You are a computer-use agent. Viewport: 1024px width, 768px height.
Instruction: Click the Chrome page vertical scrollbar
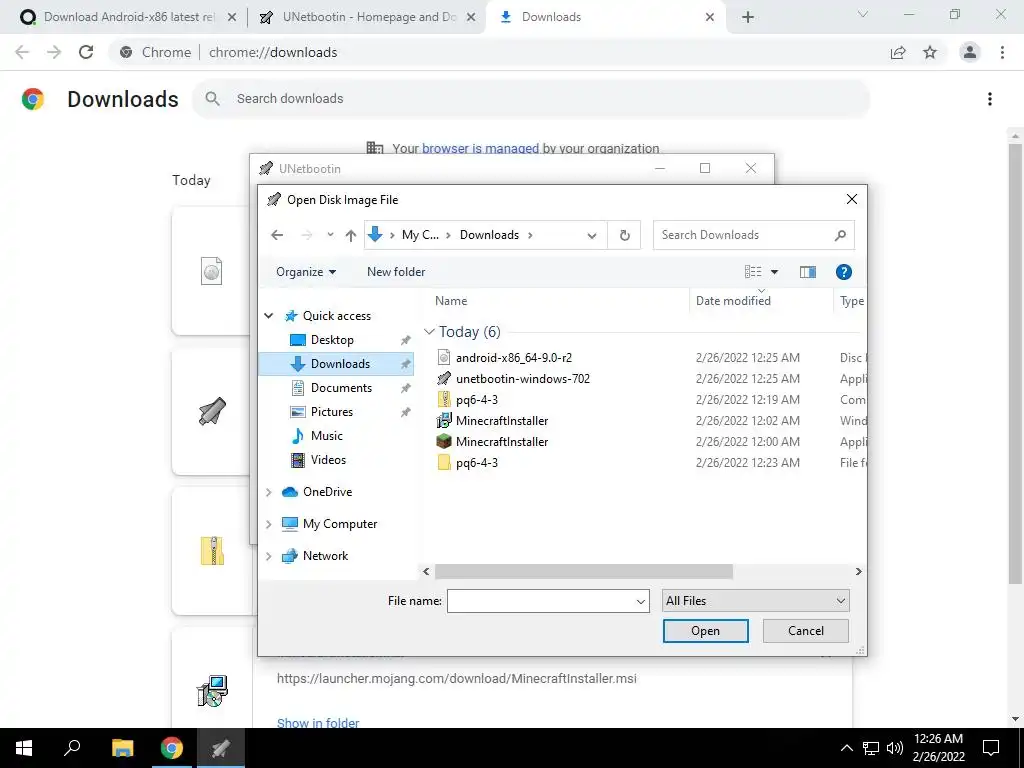pos(1014,362)
